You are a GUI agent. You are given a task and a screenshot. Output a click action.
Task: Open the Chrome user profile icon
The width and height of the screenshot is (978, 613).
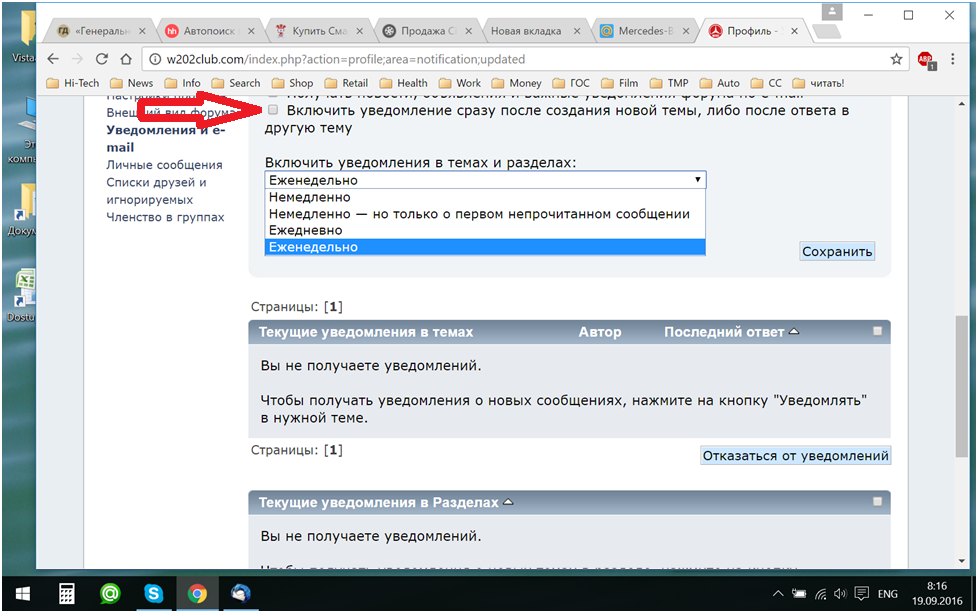pos(831,11)
